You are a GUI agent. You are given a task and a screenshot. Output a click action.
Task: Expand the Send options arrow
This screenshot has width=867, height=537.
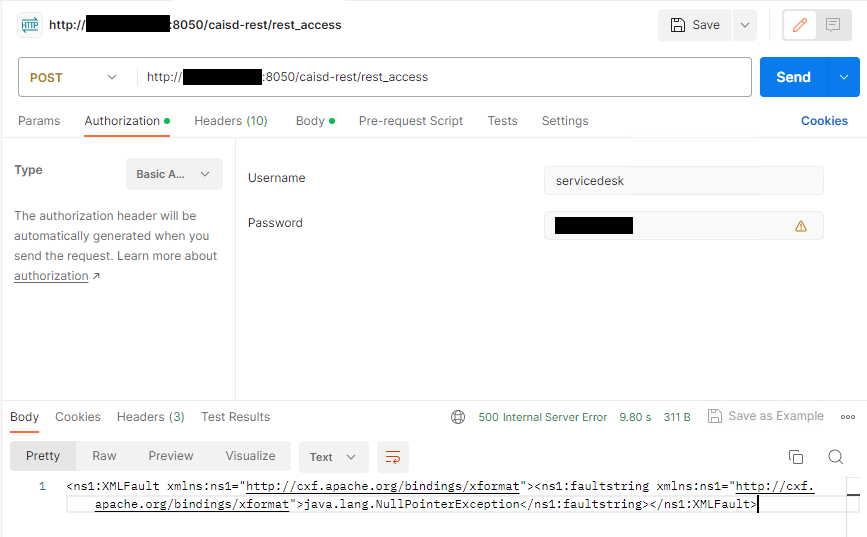pyautogui.click(x=844, y=77)
